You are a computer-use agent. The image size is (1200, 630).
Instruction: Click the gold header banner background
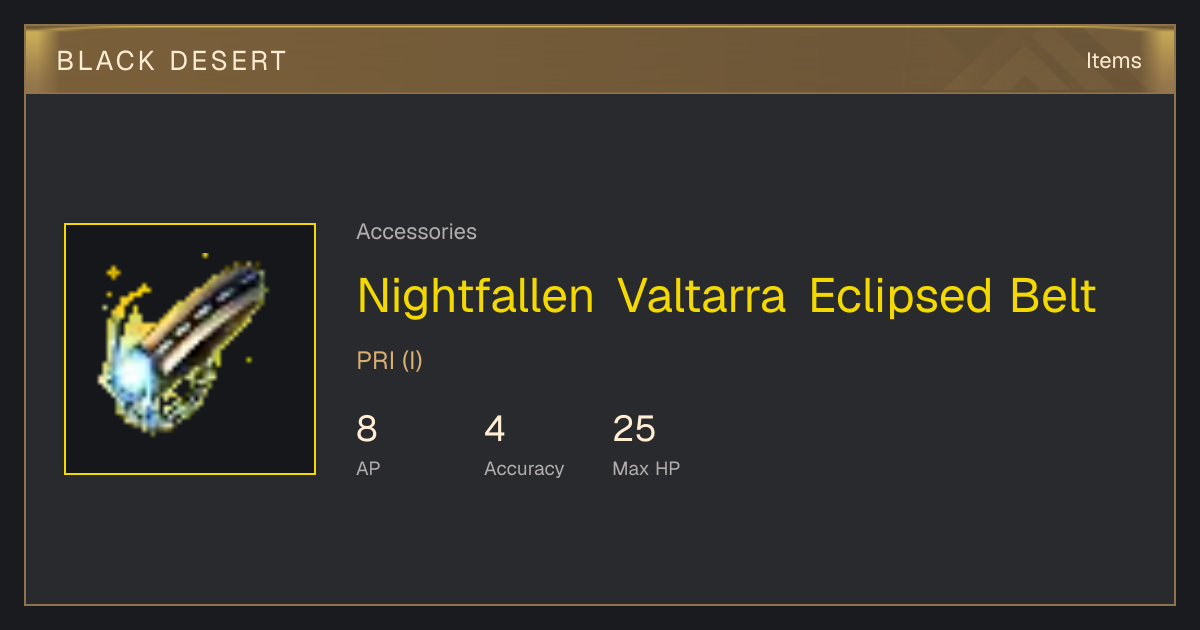(600, 61)
